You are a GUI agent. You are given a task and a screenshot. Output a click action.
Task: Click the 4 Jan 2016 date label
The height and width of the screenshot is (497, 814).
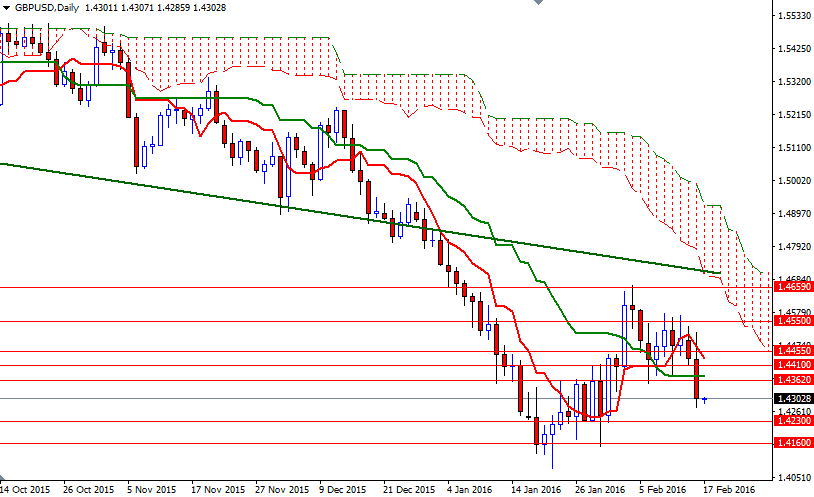tap(470, 489)
